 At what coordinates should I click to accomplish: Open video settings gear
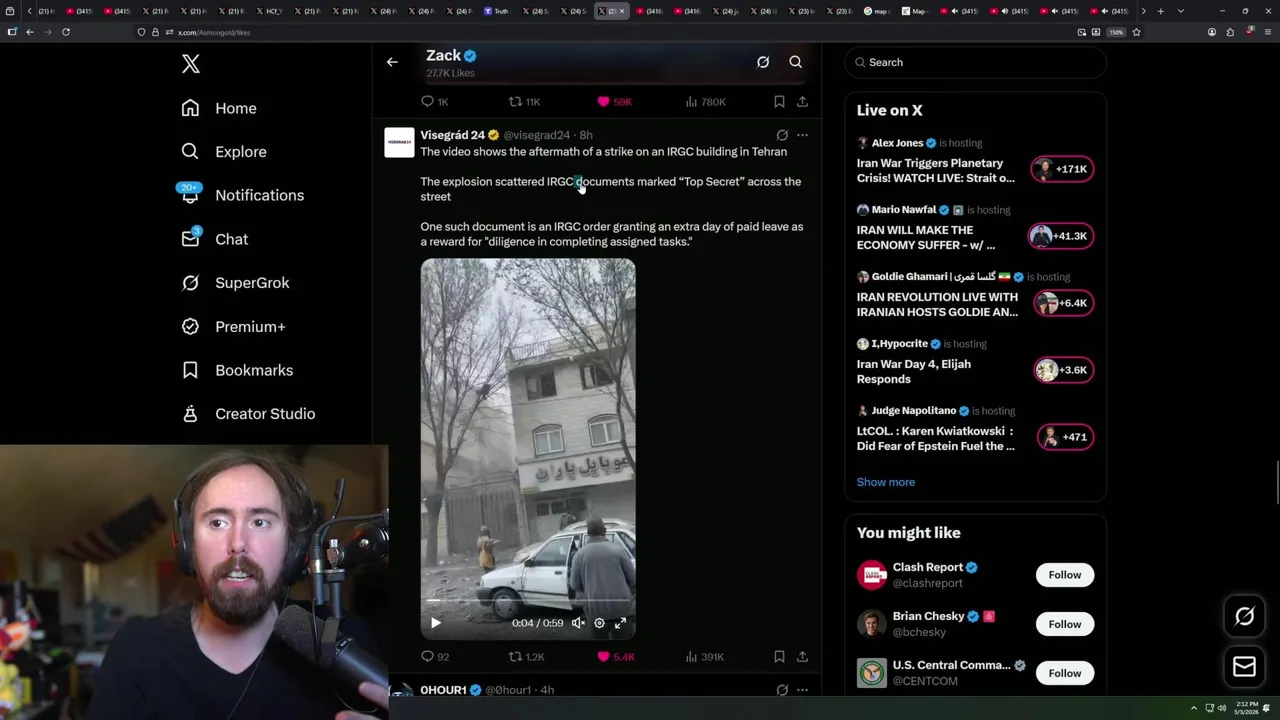tap(599, 623)
